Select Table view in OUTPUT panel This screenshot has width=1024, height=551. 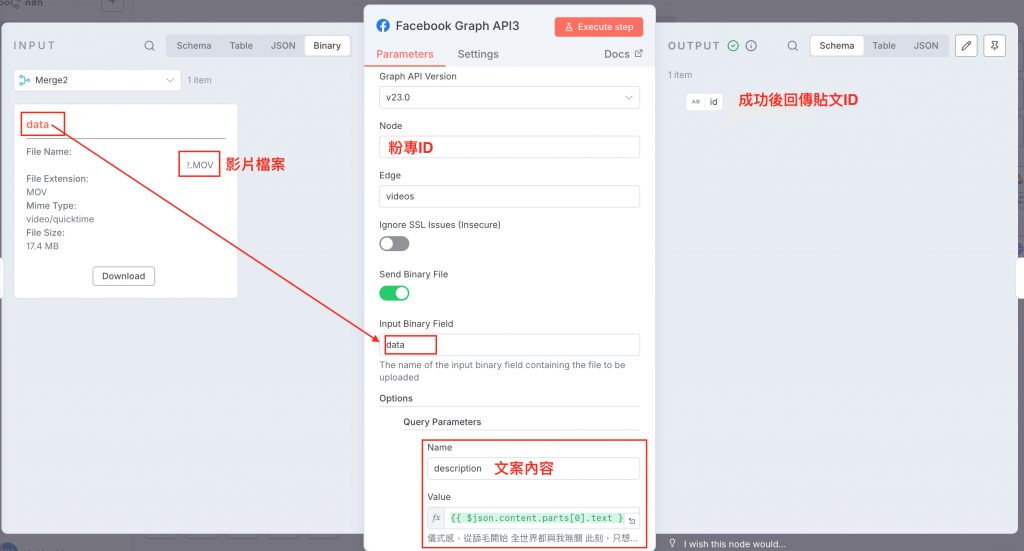(884, 46)
